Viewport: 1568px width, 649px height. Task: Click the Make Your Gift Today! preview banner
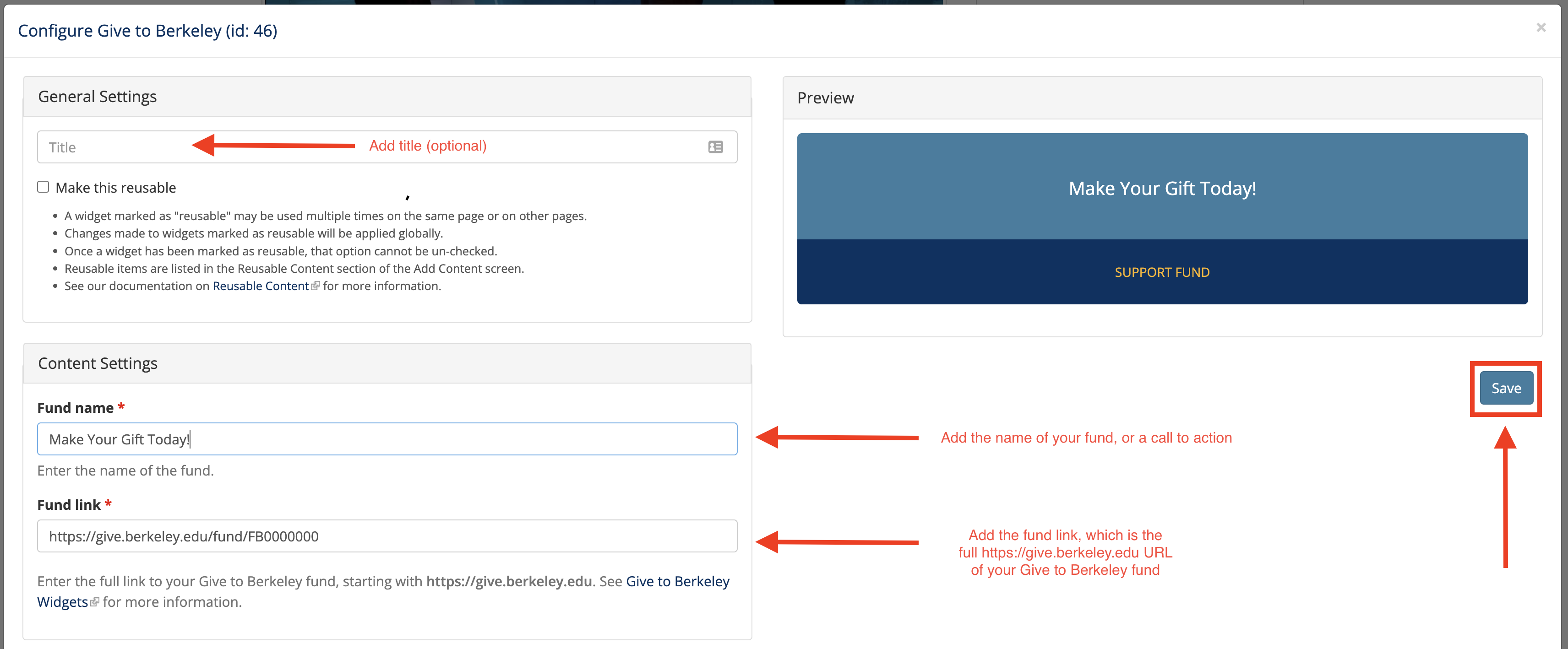[x=1161, y=188]
